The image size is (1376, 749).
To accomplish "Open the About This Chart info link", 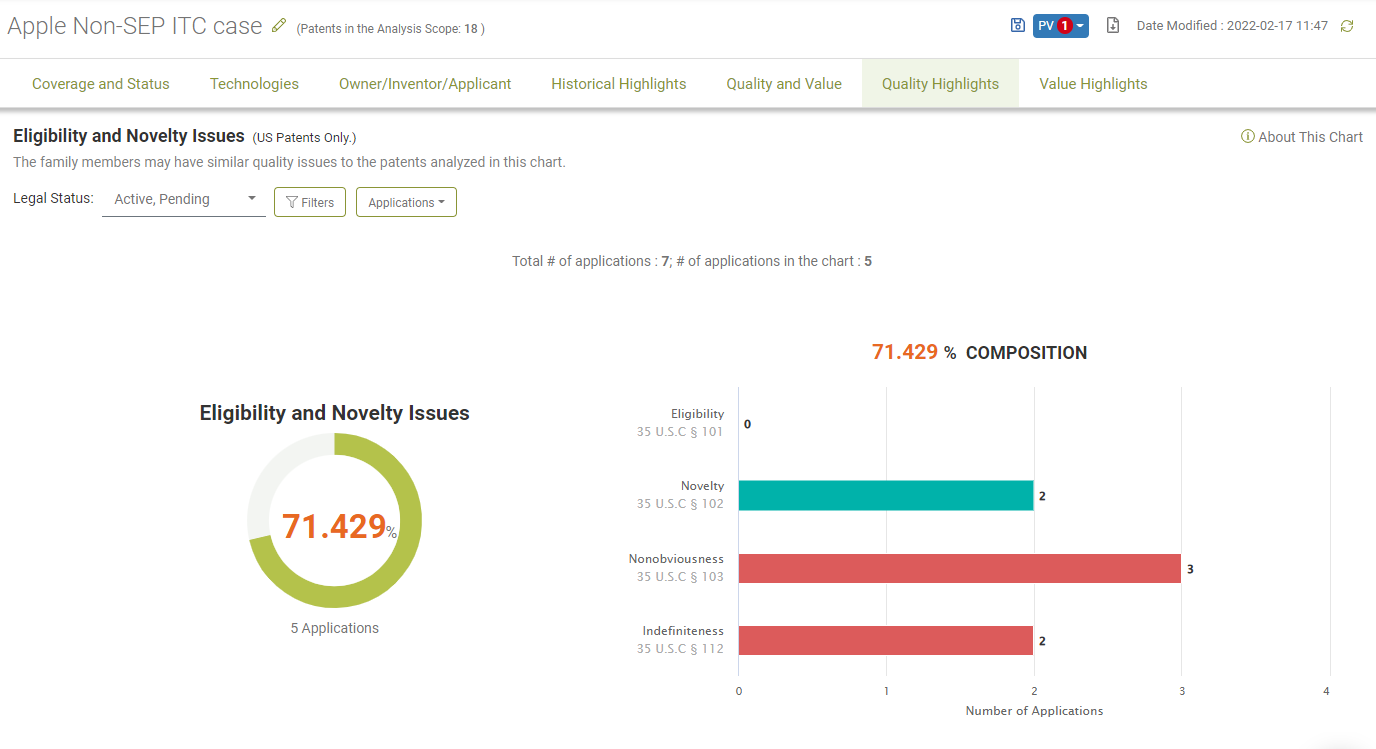I will (1302, 137).
